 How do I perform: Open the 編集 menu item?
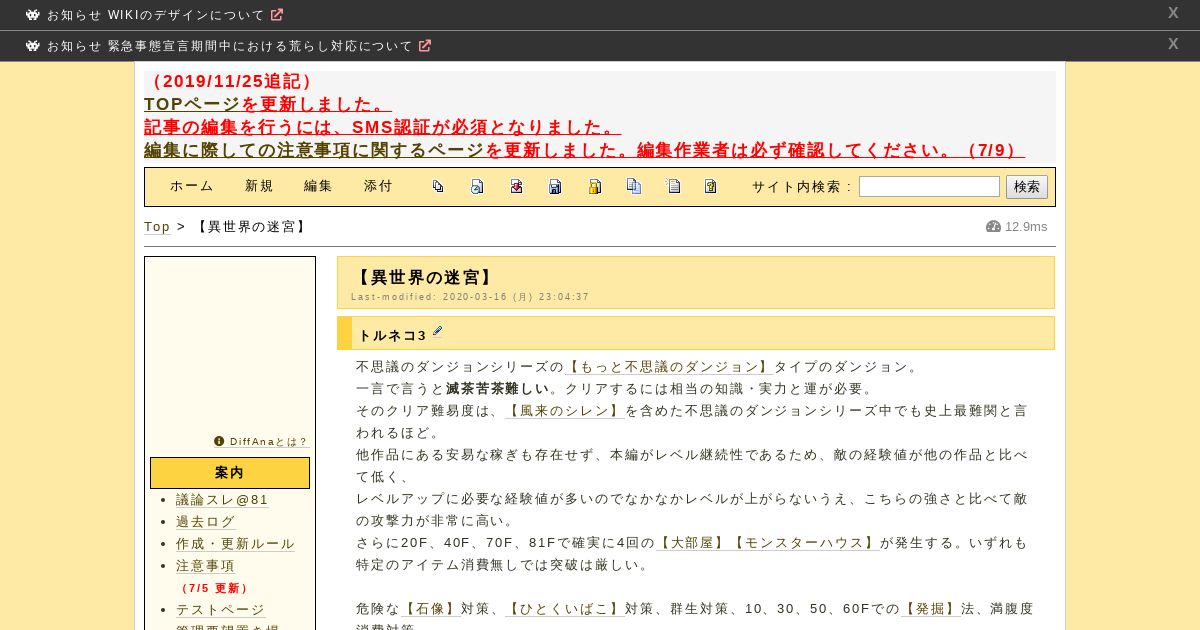pos(318,186)
